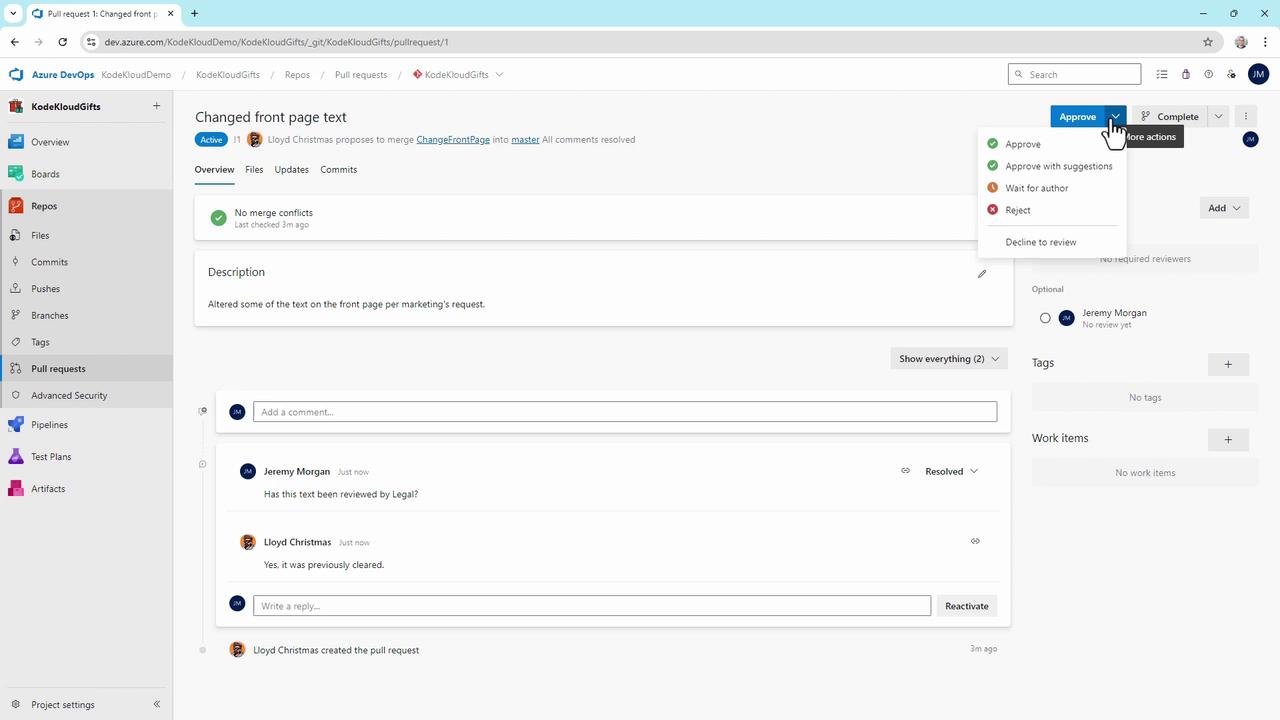Open the browser tab list dropdown
This screenshot has height=720, width=1280.
(x=13, y=13)
